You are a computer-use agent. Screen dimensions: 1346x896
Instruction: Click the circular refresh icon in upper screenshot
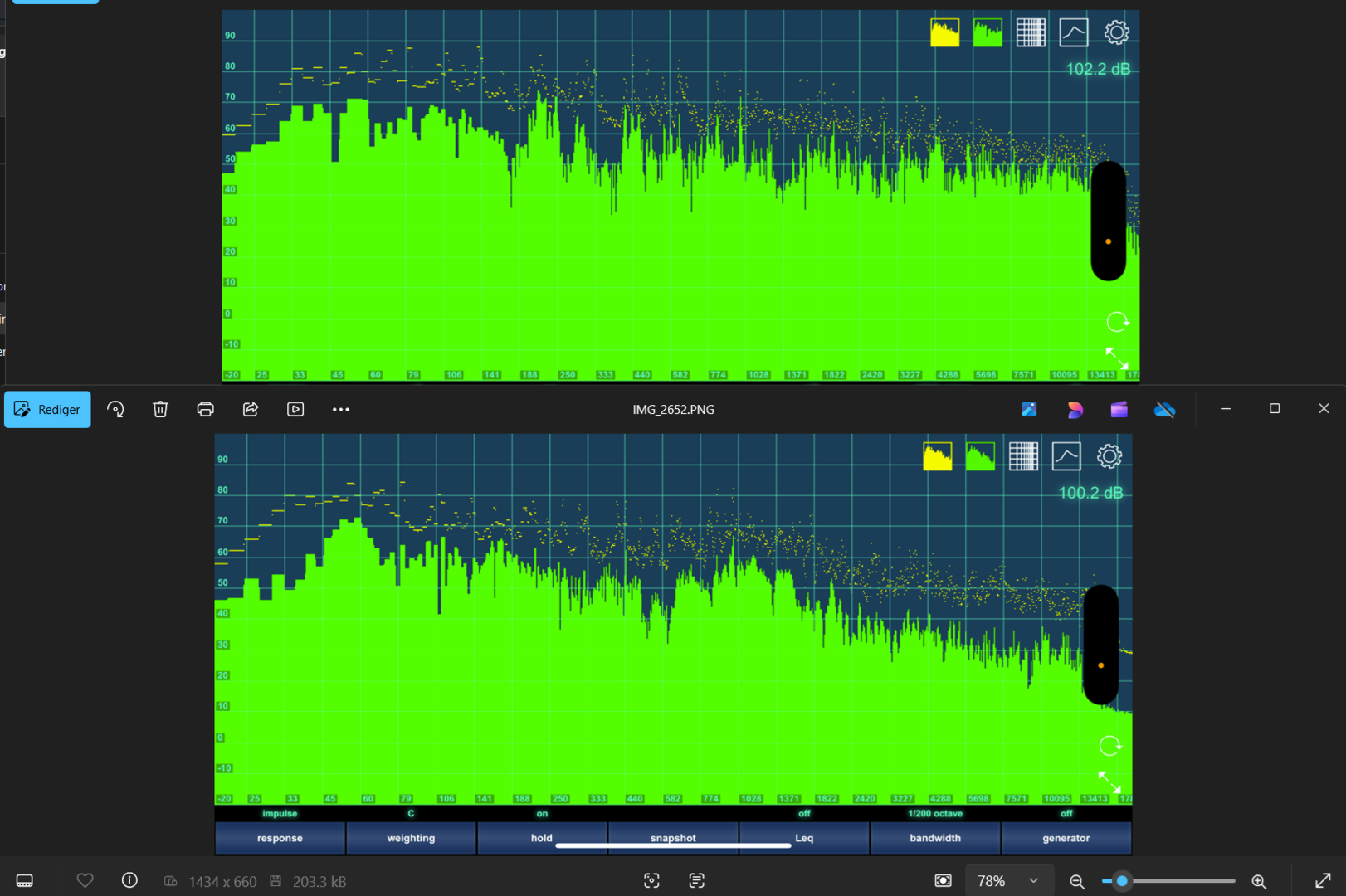1118,322
